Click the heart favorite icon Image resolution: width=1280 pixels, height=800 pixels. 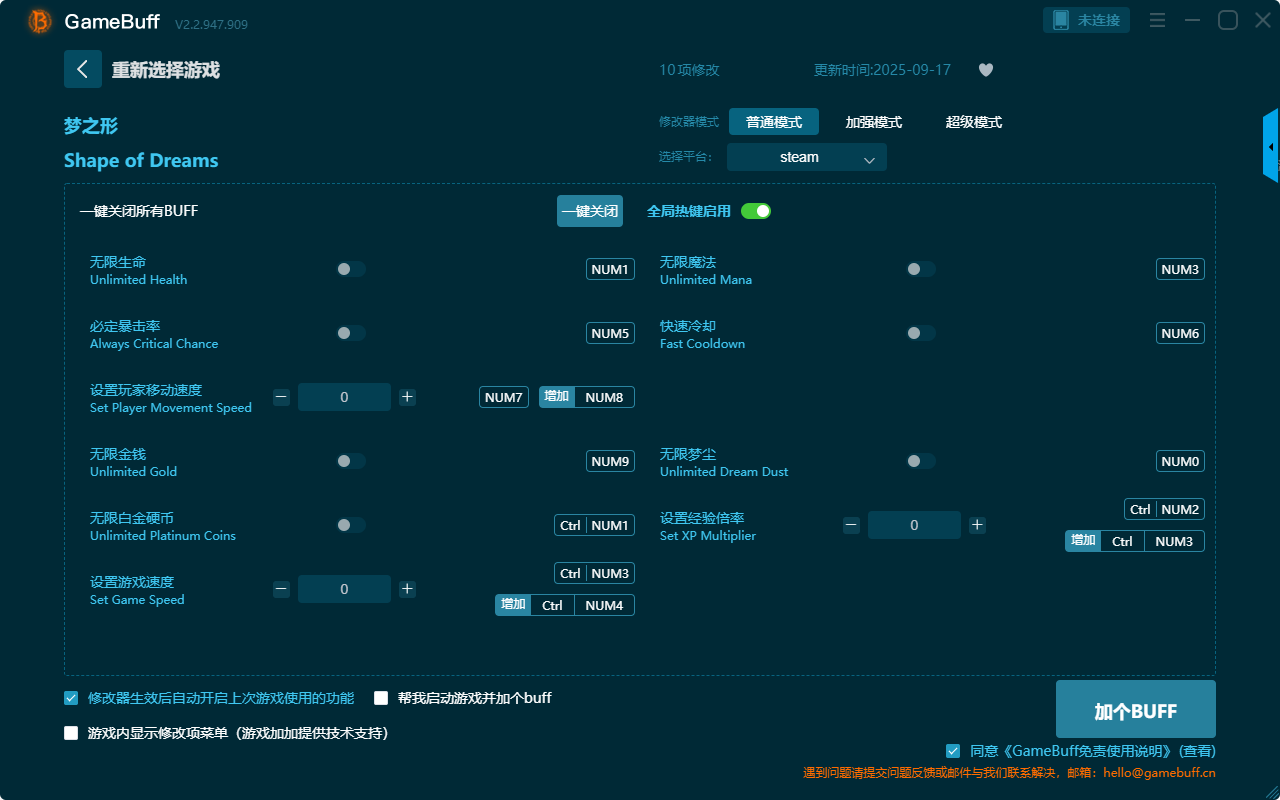[x=986, y=70]
